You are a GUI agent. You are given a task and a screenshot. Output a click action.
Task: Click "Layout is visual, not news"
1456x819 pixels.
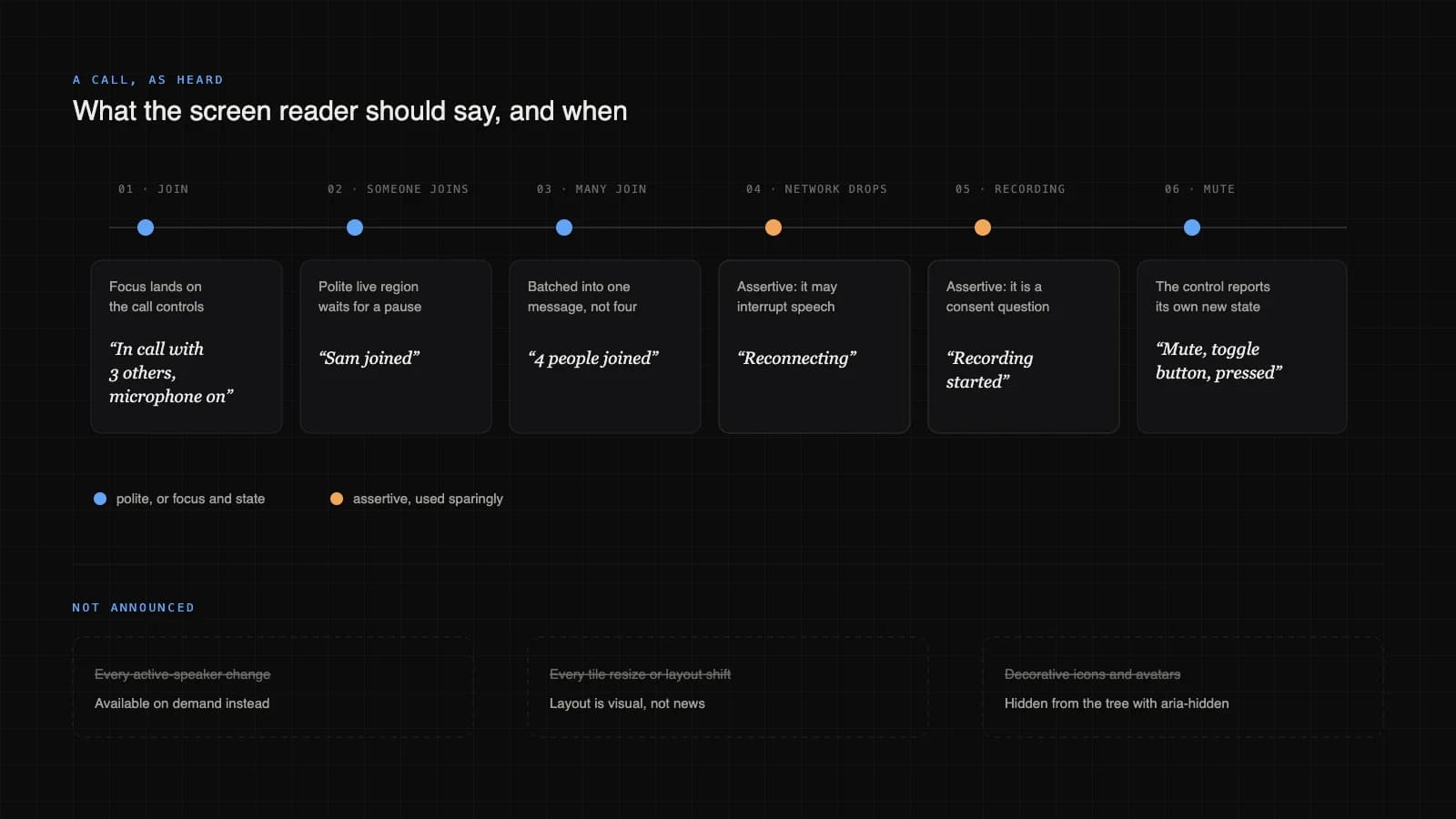click(x=627, y=703)
